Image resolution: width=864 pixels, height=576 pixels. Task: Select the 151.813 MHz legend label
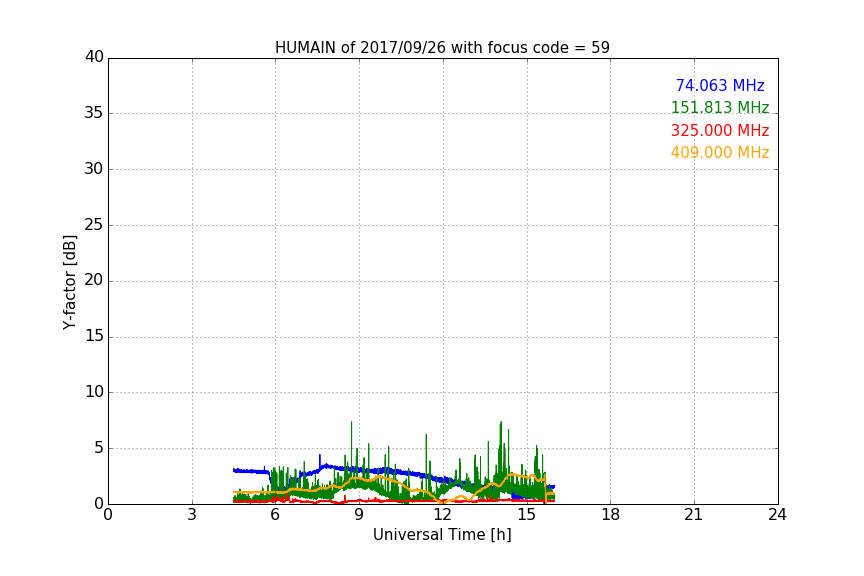tap(720, 107)
